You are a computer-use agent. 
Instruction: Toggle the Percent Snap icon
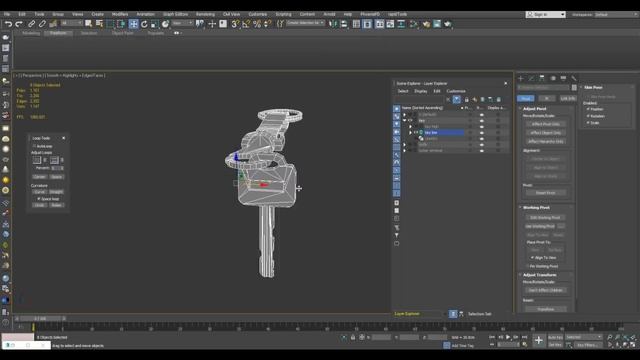coord(257,24)
